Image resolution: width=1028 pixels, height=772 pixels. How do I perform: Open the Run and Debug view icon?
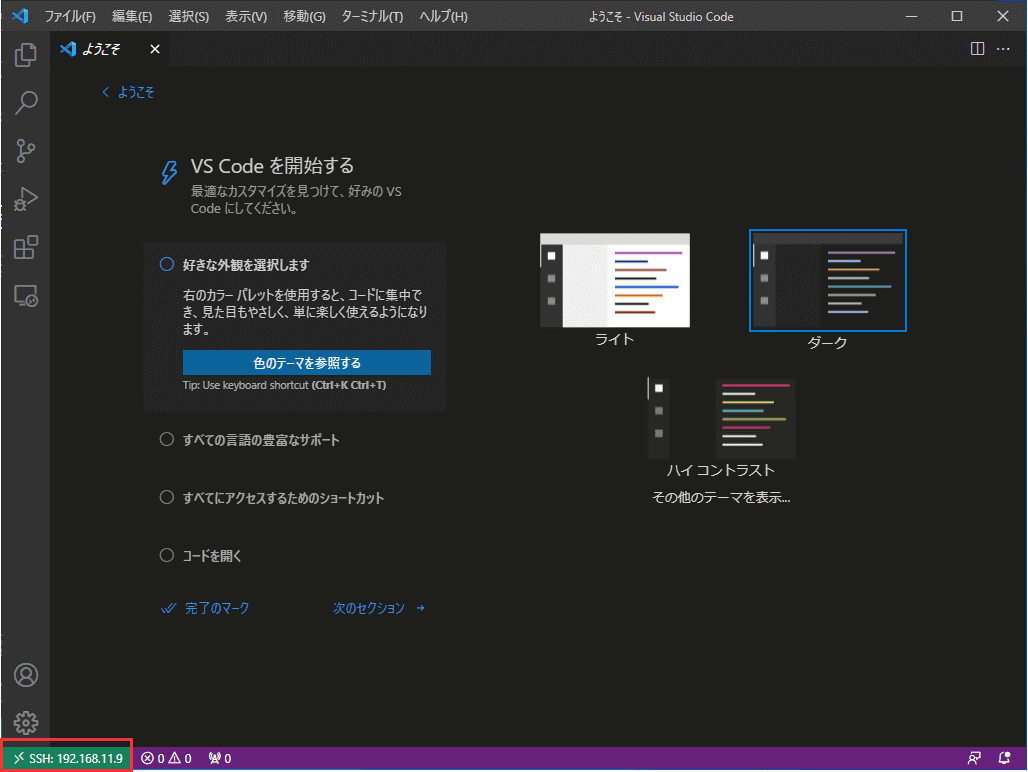pos(26,199)
